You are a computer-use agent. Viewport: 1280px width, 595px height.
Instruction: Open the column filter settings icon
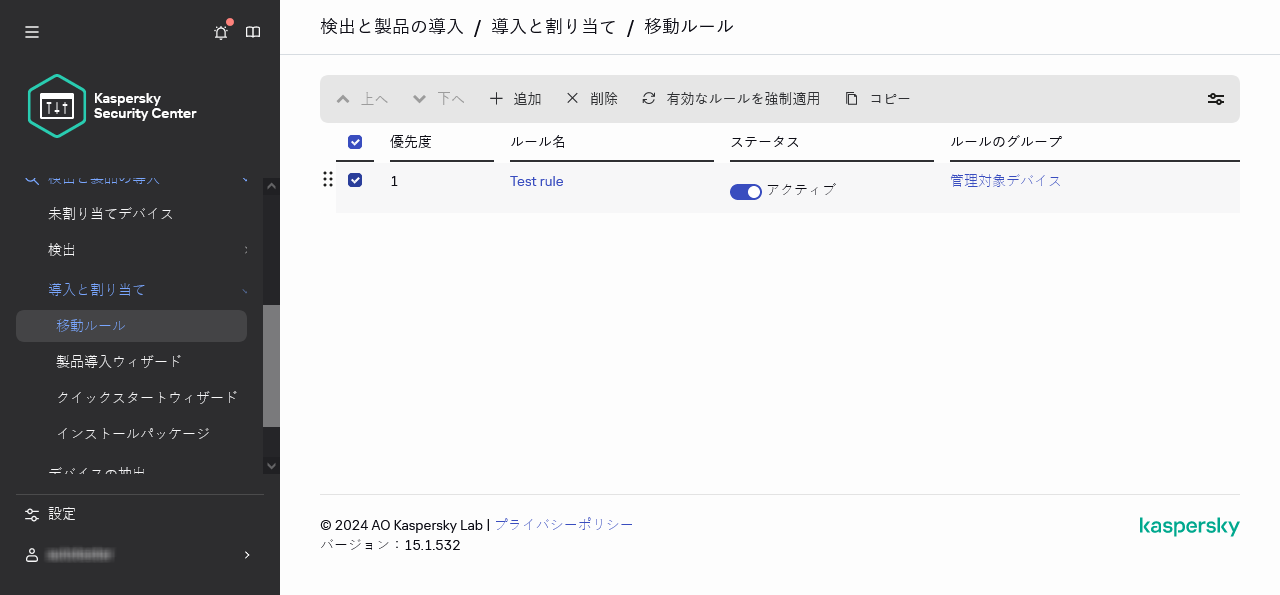1215,99
